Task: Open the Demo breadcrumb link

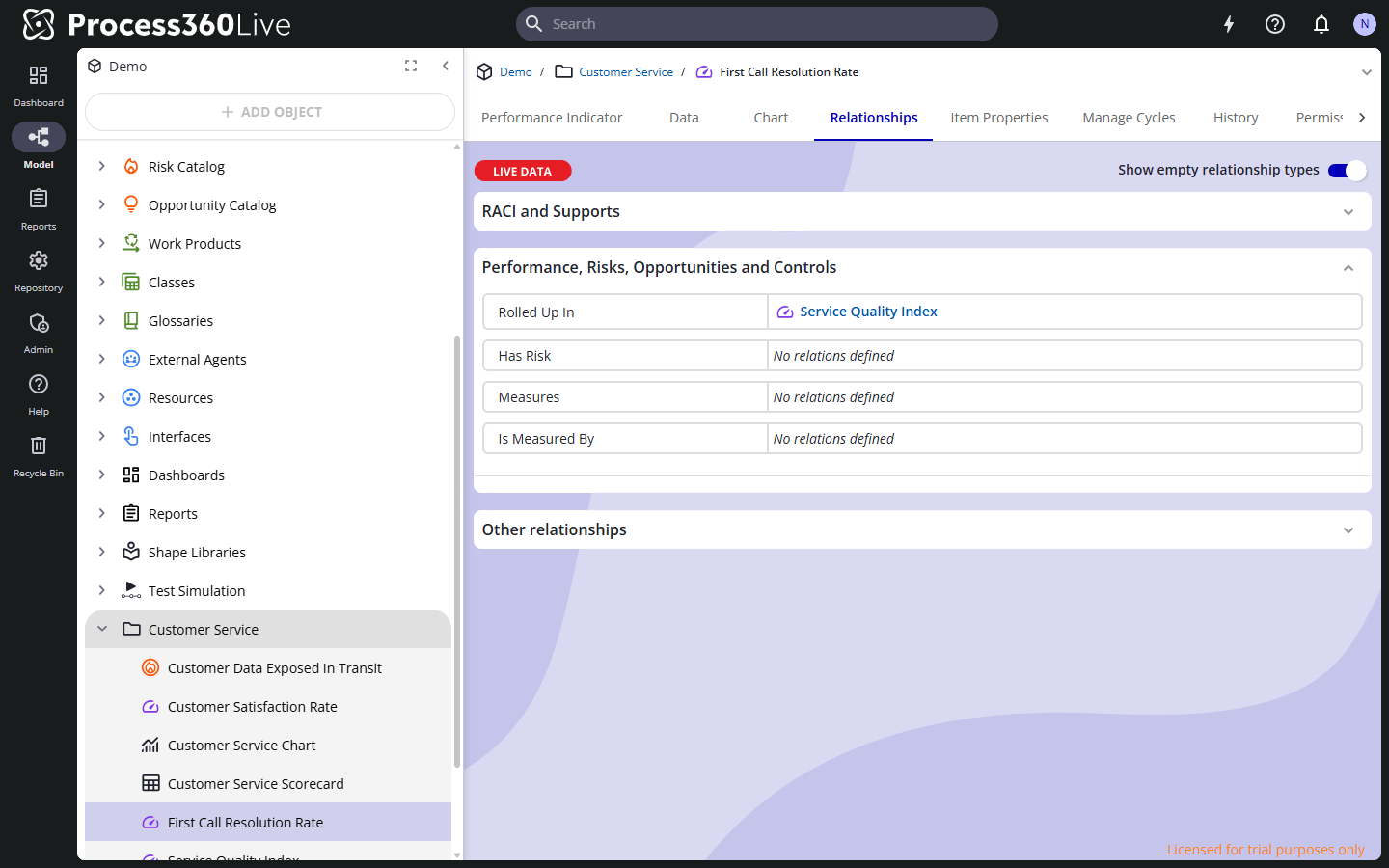Action: click(x=516, y=72)
